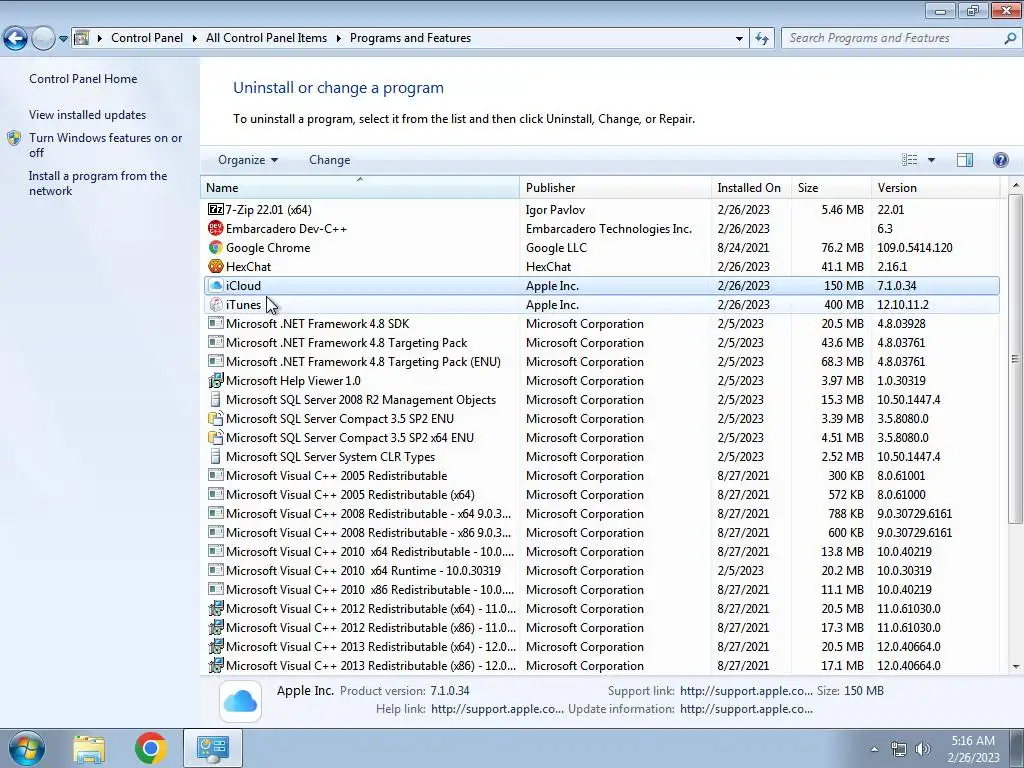Click the Back navigation arrow
The height and width of the screenshot is (768, 1024).
click(15, 39)
